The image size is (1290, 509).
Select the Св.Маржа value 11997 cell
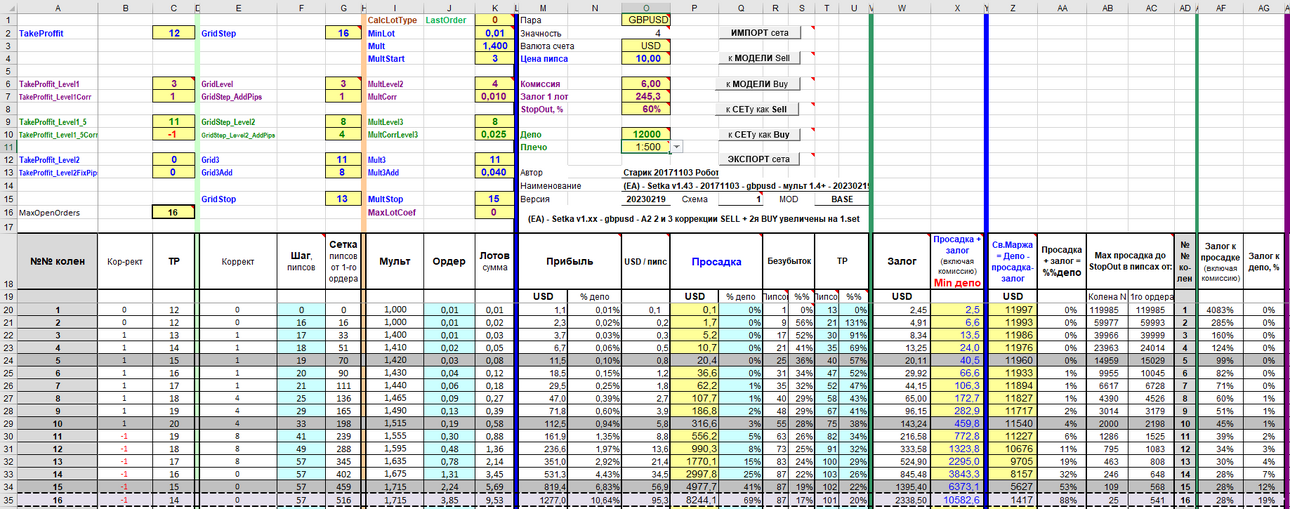coord(1013,309)
